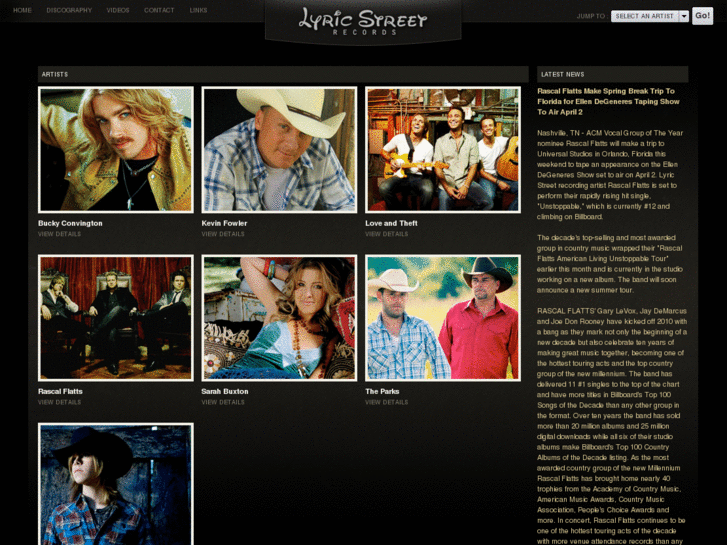Click the Sarah Buxton name link
The image size is (727, 545).
pyautogui.click(x=225, y=391)
